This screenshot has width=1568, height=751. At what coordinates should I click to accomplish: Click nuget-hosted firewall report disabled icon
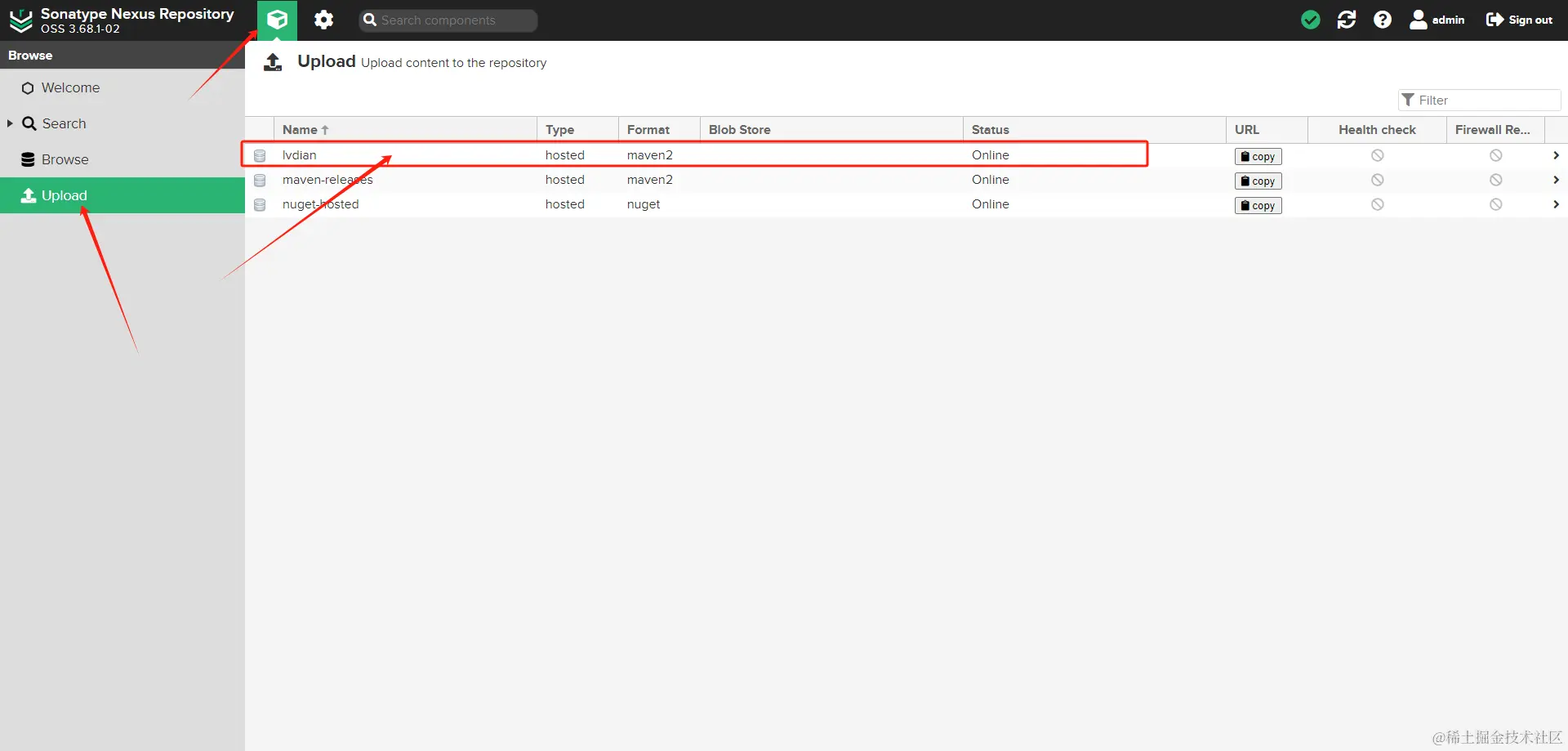(1495, 204)
